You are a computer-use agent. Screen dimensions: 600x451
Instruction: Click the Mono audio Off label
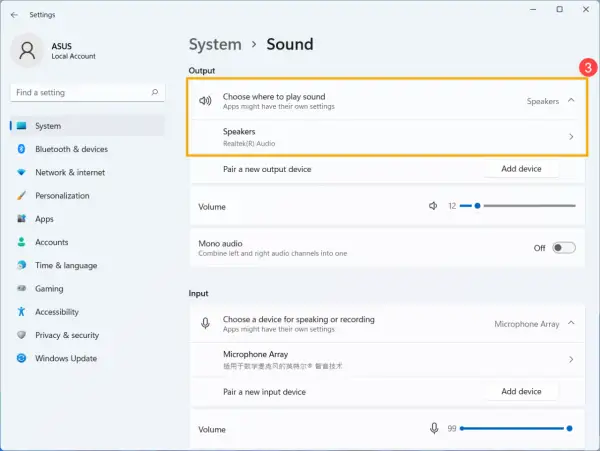(x=540, y=248)
